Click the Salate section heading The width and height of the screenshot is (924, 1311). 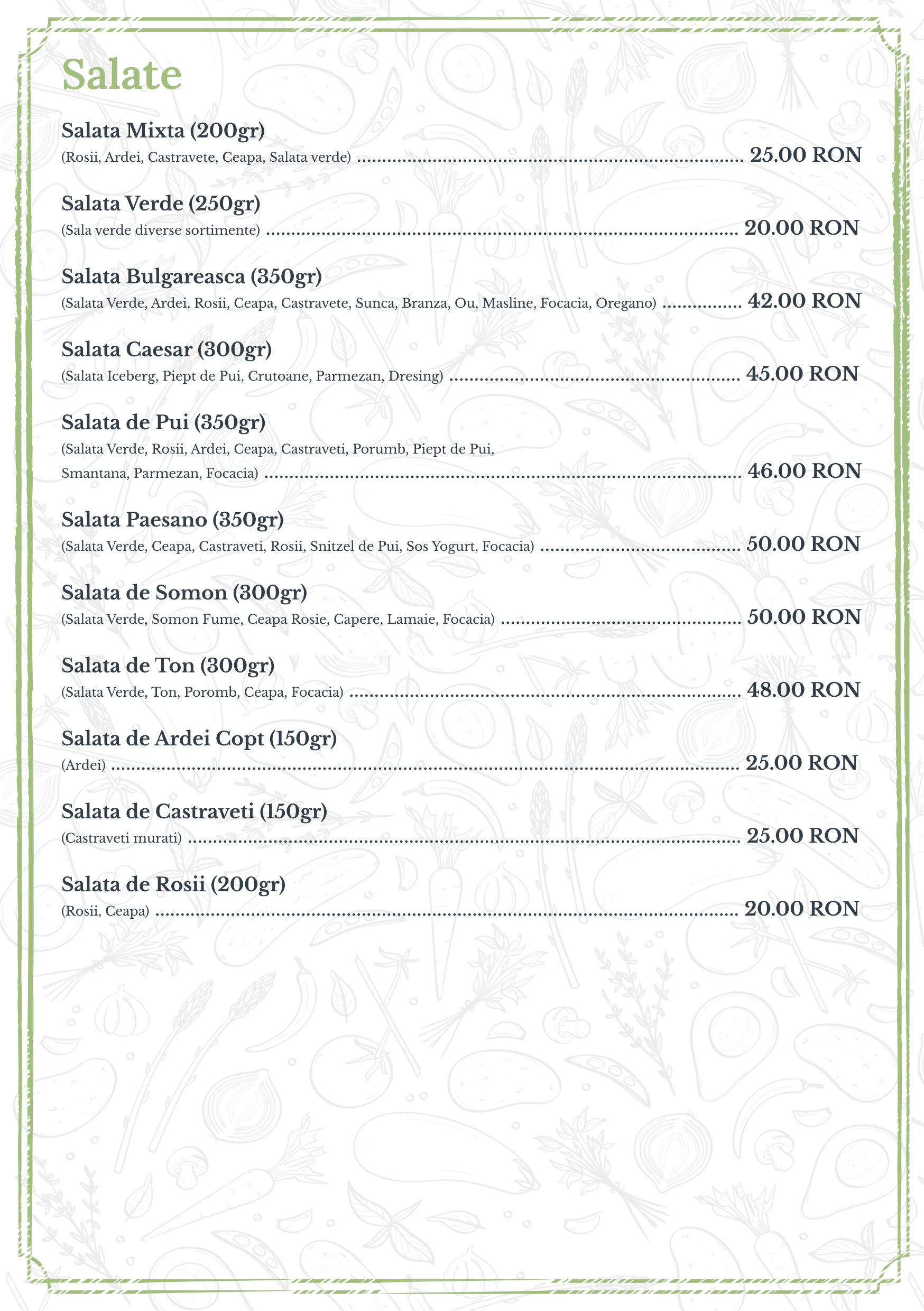[122, 75]
